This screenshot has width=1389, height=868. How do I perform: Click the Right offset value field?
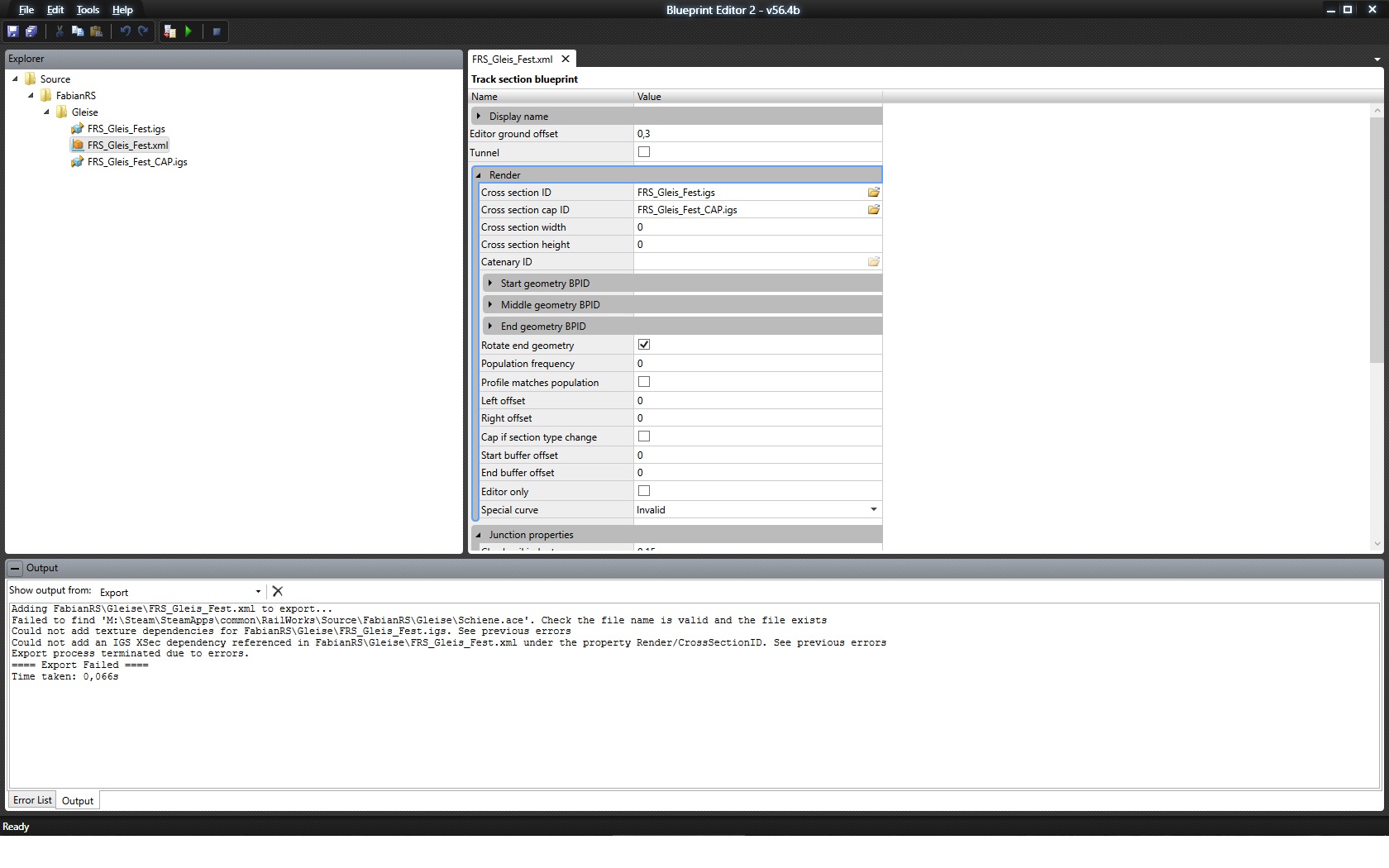point(757,418)
